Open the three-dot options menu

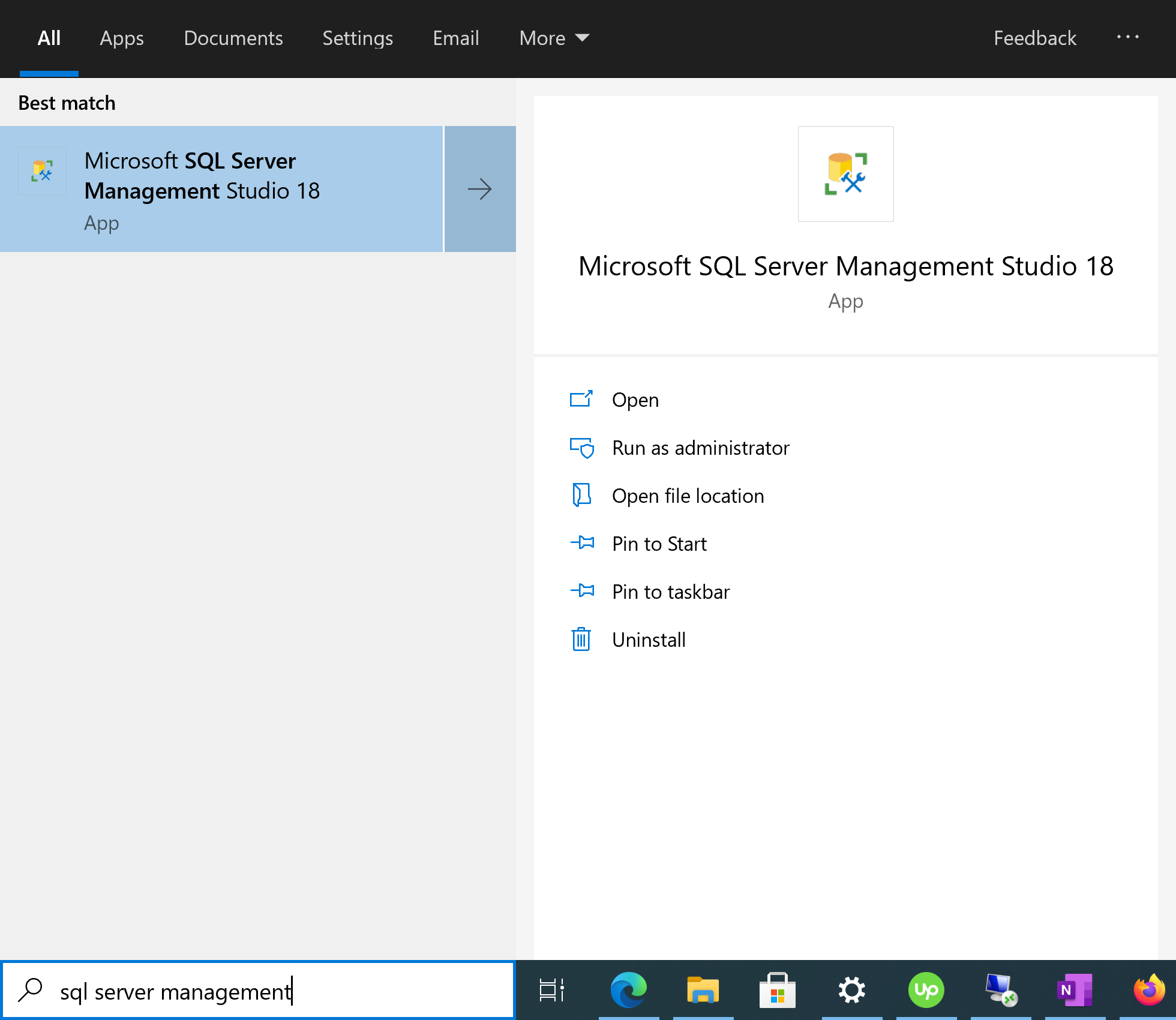pos(1127,37)
